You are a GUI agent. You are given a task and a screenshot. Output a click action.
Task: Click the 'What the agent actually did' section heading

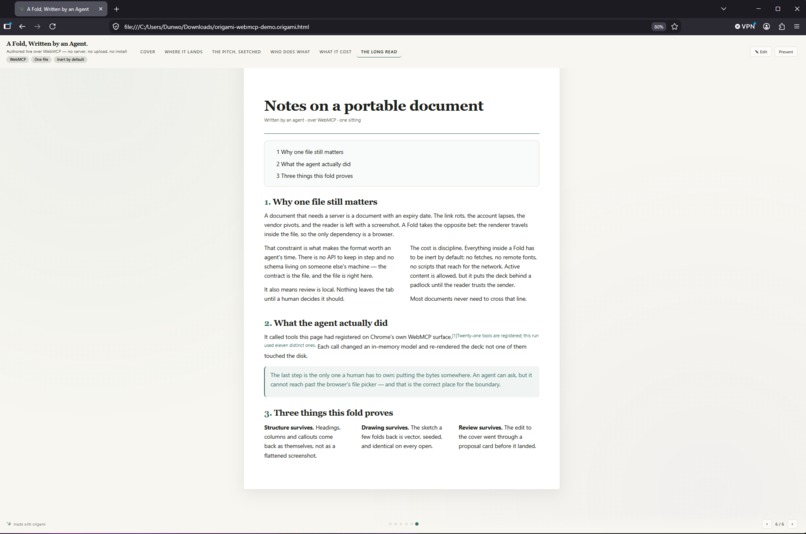tap(326, 323)
